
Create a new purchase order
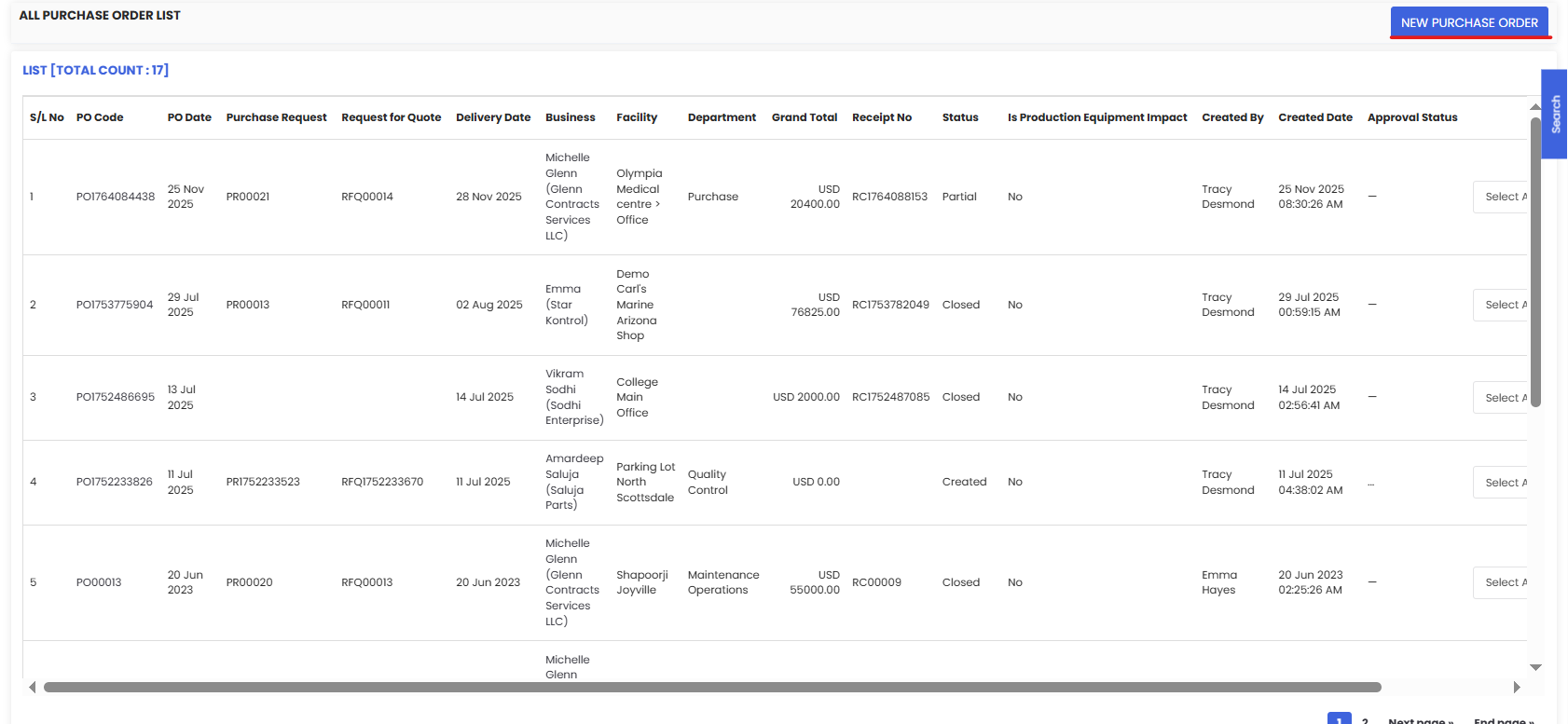pyautogui.click(x=1469, y=22)
